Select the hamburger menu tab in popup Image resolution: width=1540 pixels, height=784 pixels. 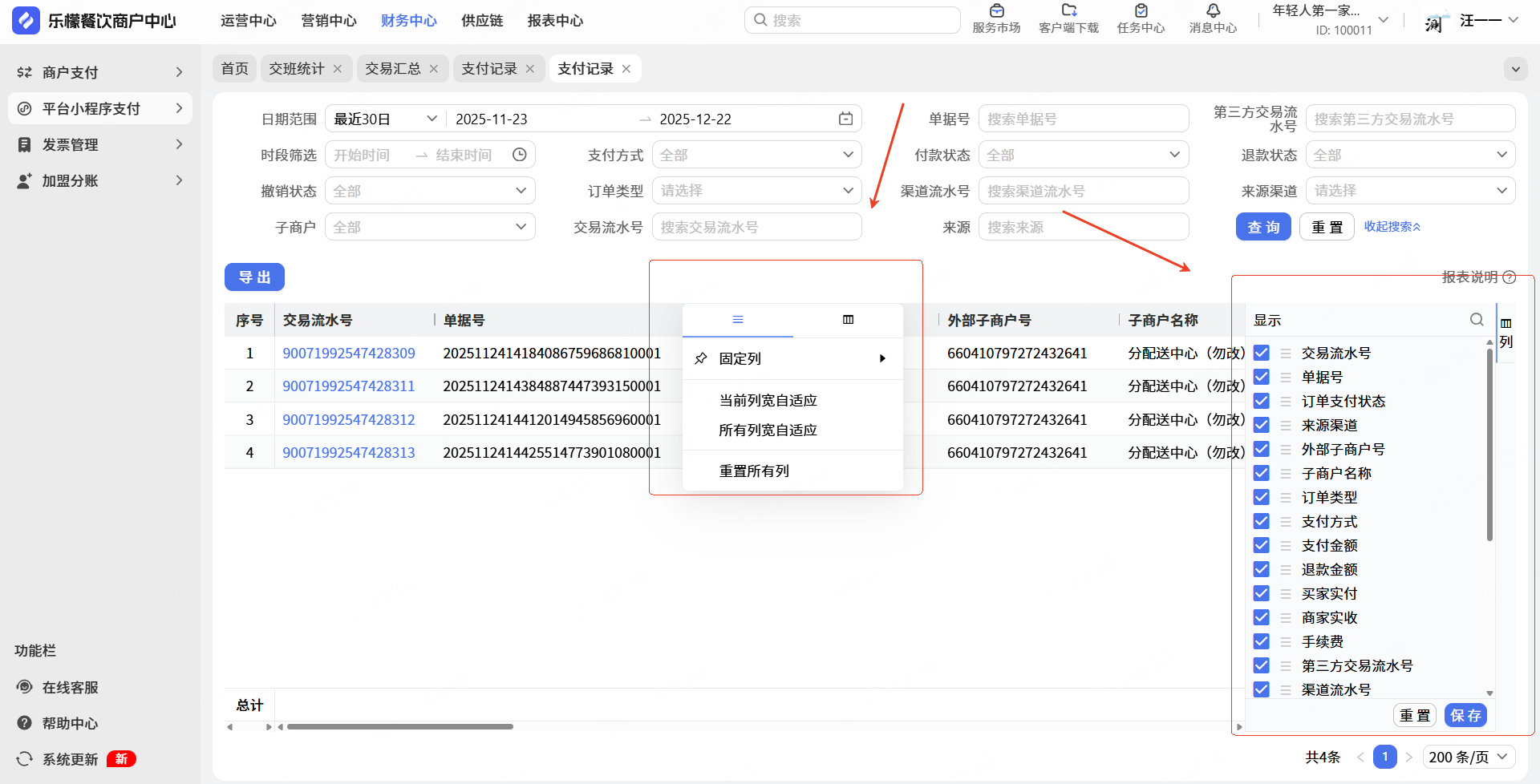(738, 320)
